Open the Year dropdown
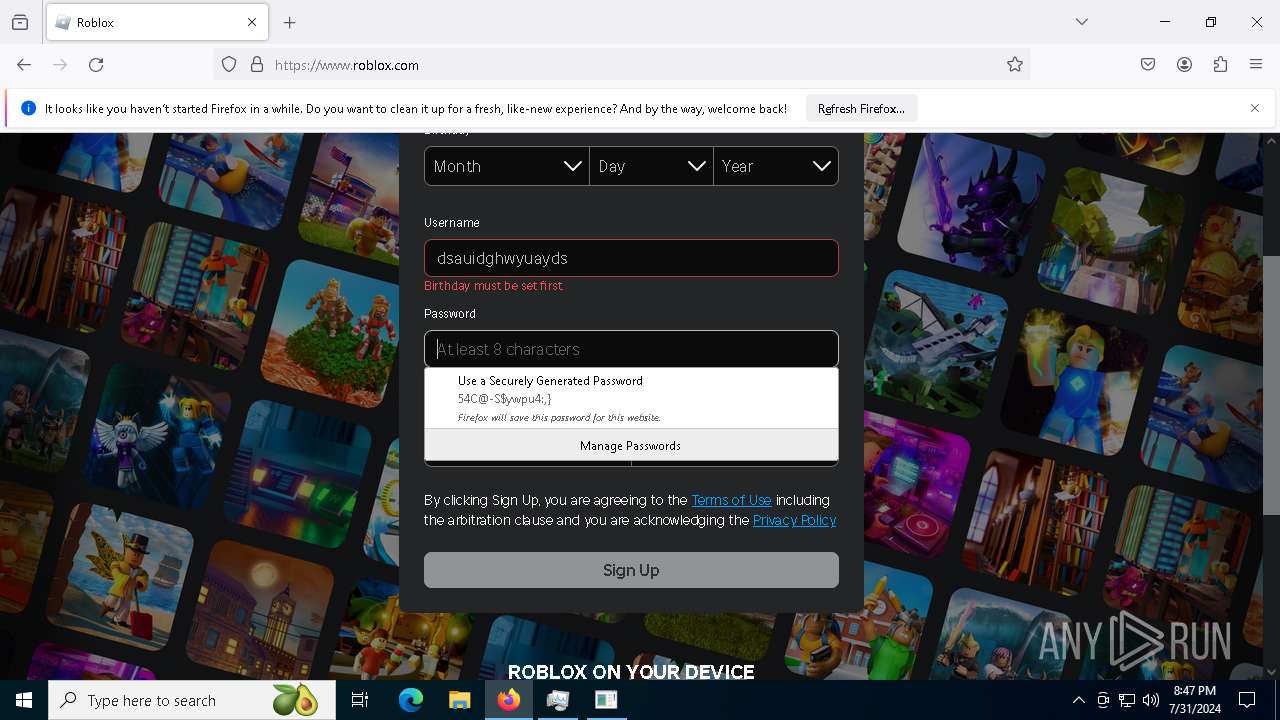The height and width of the screenshot is (720, 1280). coord(776,166)
